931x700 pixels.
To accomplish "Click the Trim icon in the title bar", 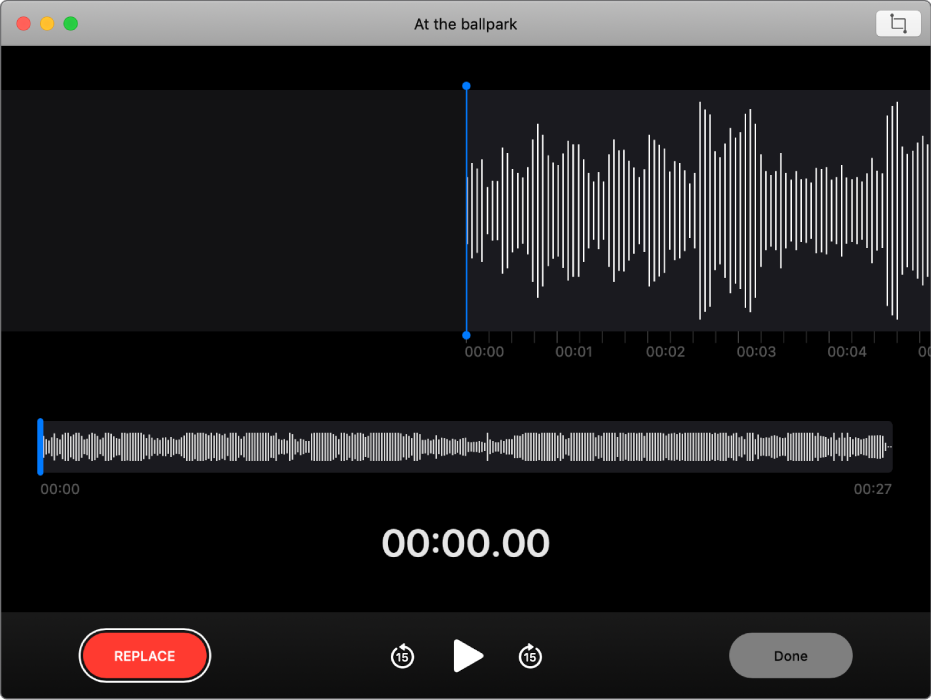I will coord(897,24).
